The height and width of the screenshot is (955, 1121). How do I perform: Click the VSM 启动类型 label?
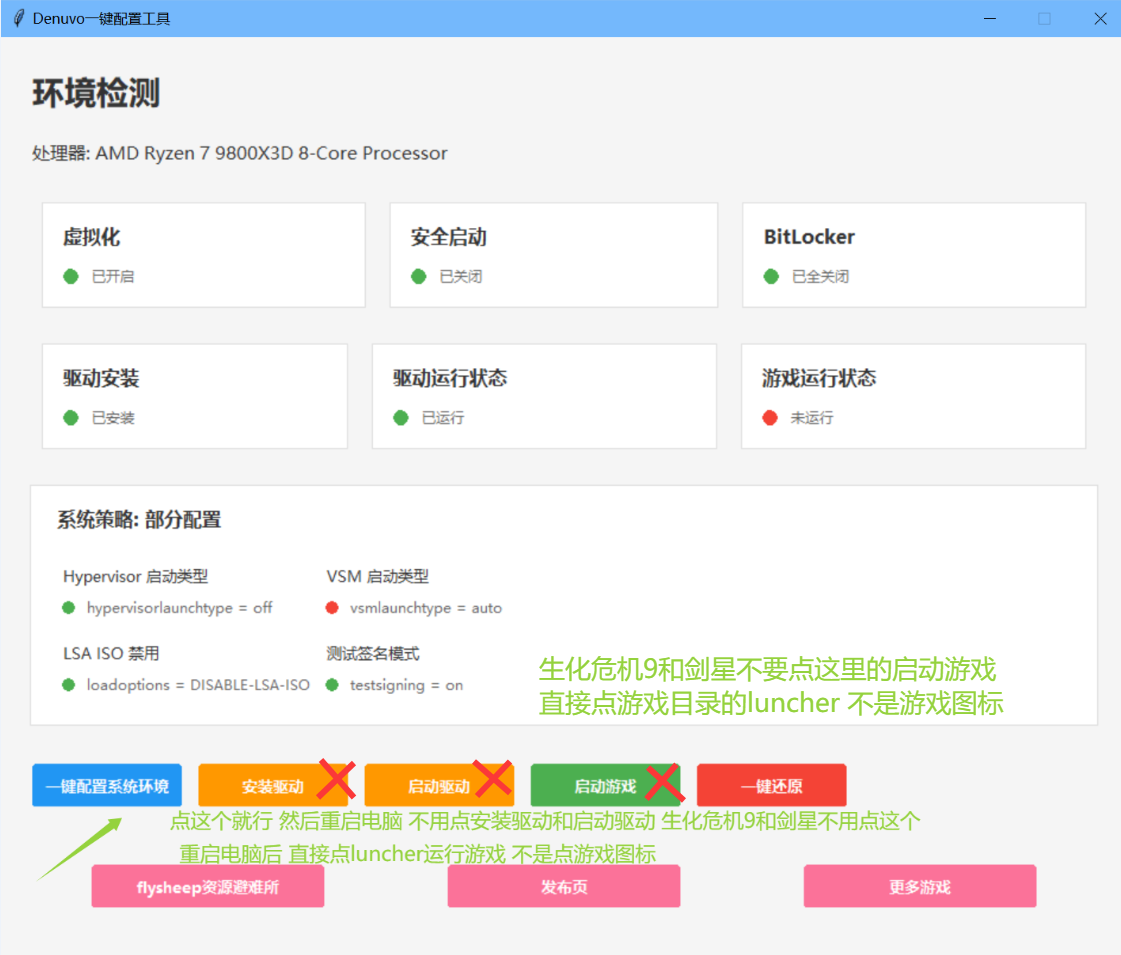pyautogui.click(x=377, y=576)
